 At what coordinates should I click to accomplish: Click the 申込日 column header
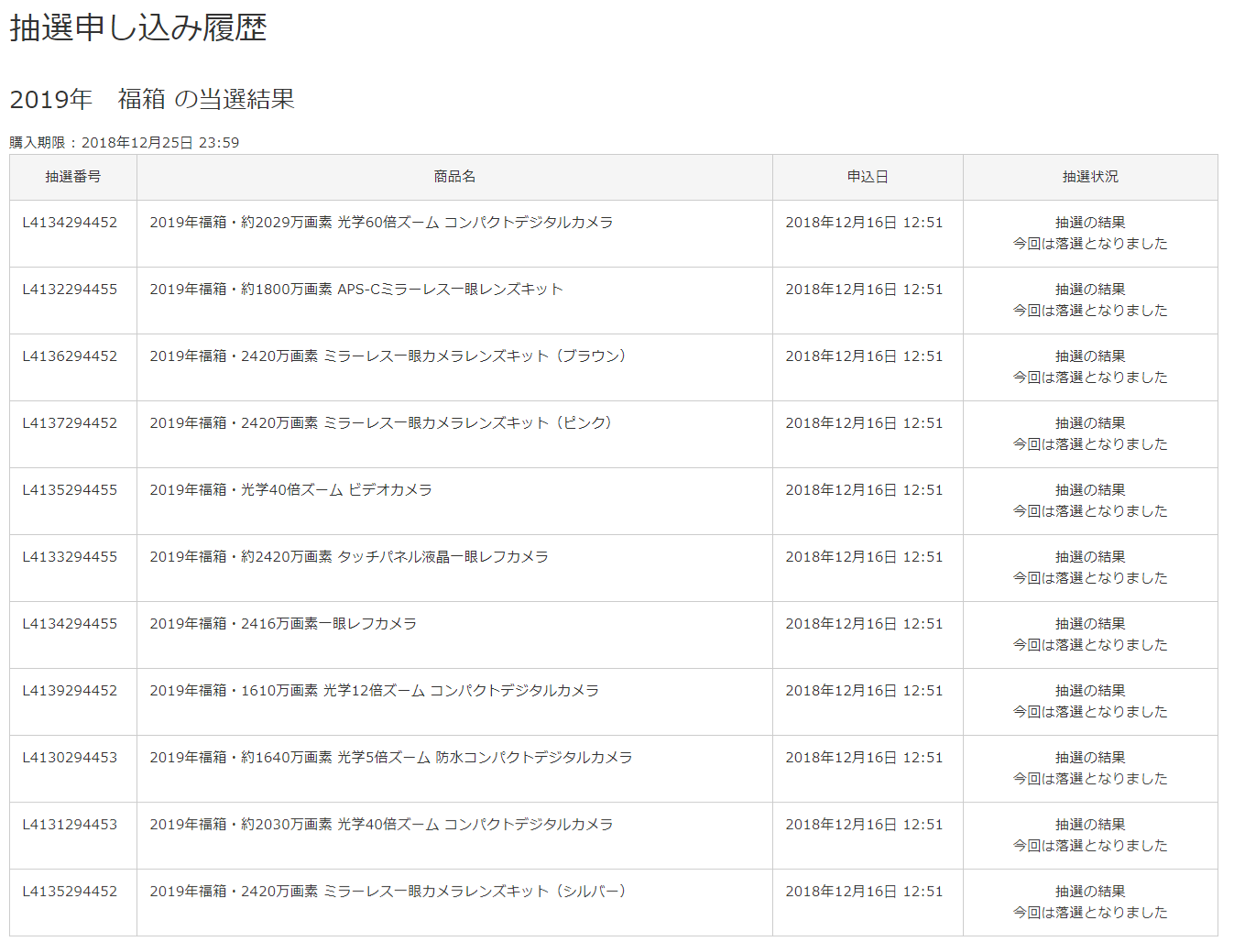coord(868,177)
